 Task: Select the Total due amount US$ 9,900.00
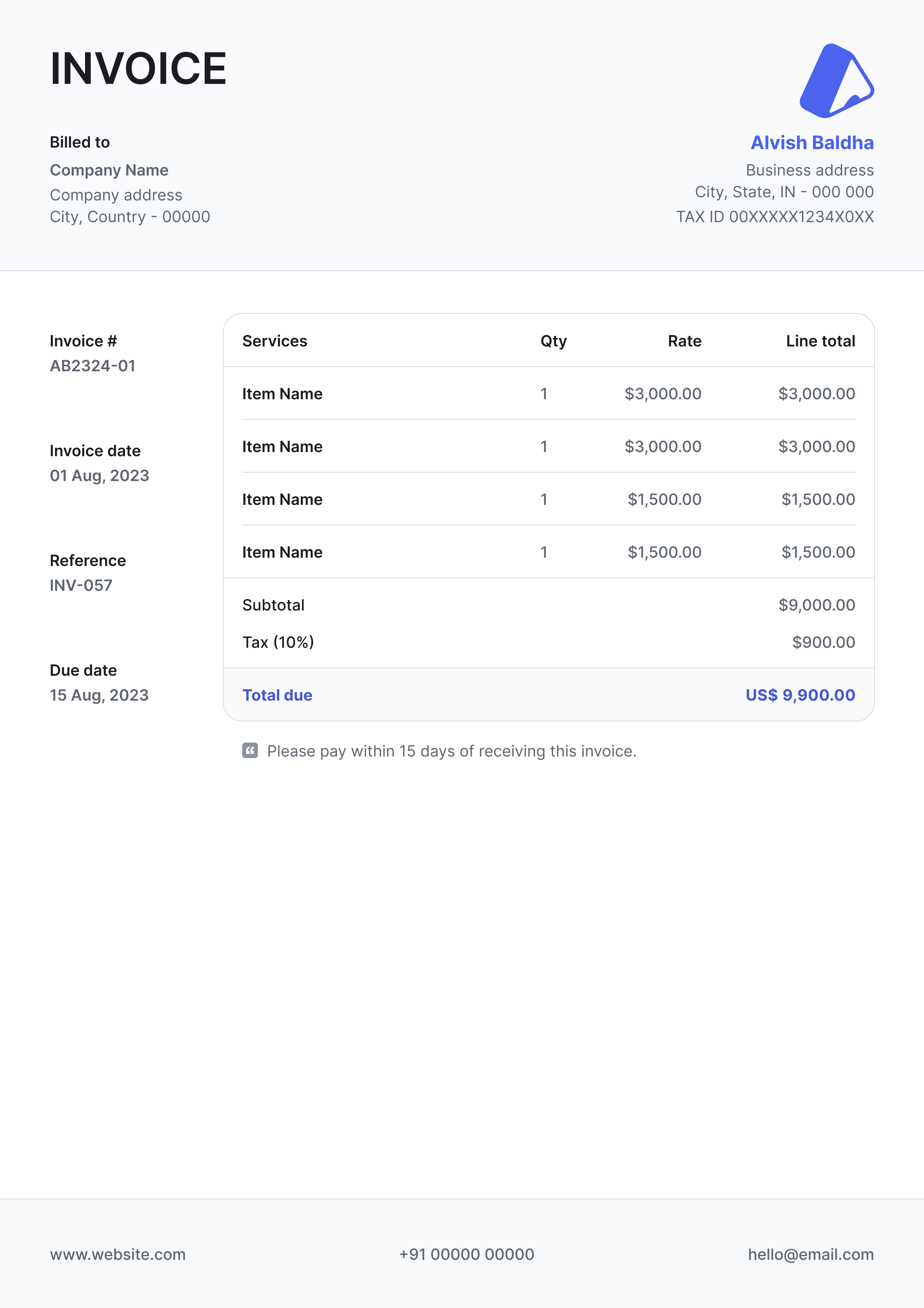click(x=800, y=695)
